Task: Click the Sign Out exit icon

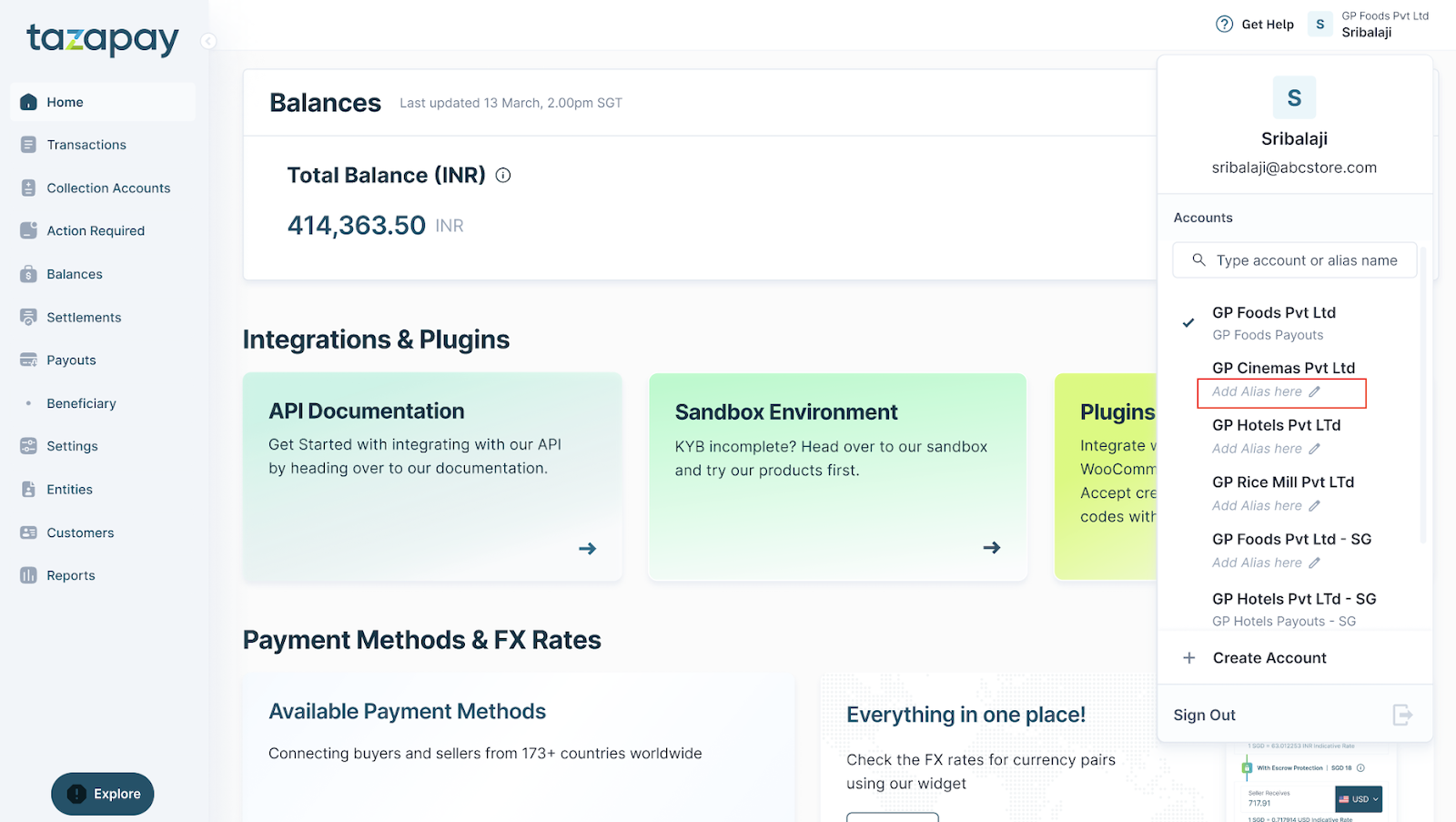Action: click(1402, 715)
